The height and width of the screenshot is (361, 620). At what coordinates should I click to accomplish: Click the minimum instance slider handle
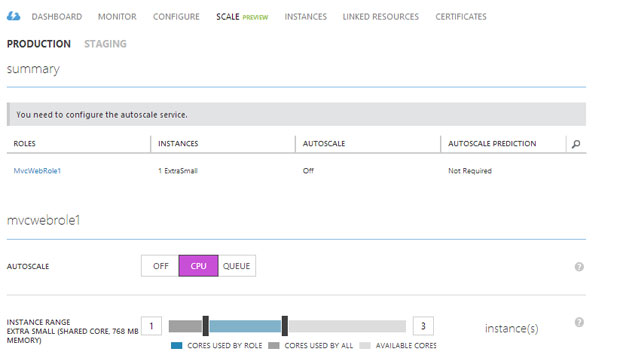coord(206,326)
